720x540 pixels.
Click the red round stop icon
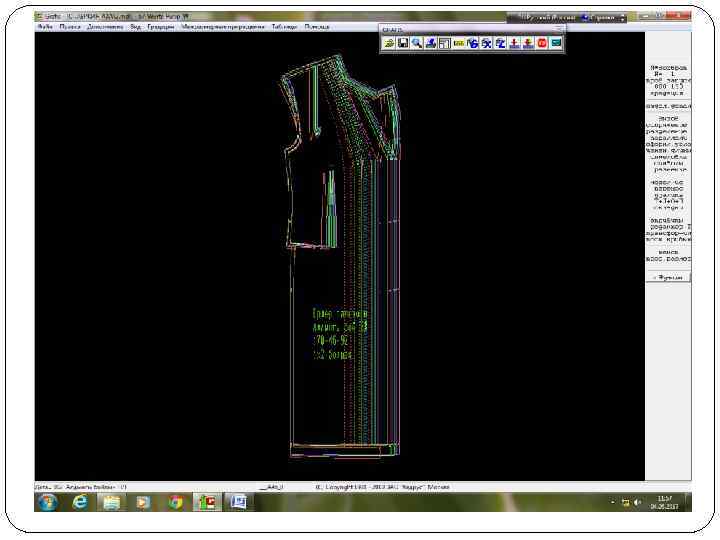point(542,43)
